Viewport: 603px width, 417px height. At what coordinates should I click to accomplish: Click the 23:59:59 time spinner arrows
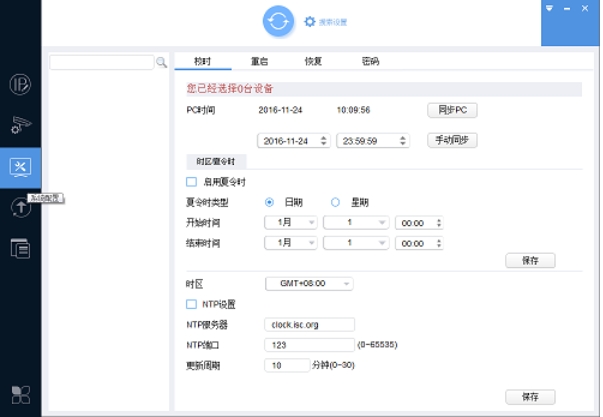[403, 141]
